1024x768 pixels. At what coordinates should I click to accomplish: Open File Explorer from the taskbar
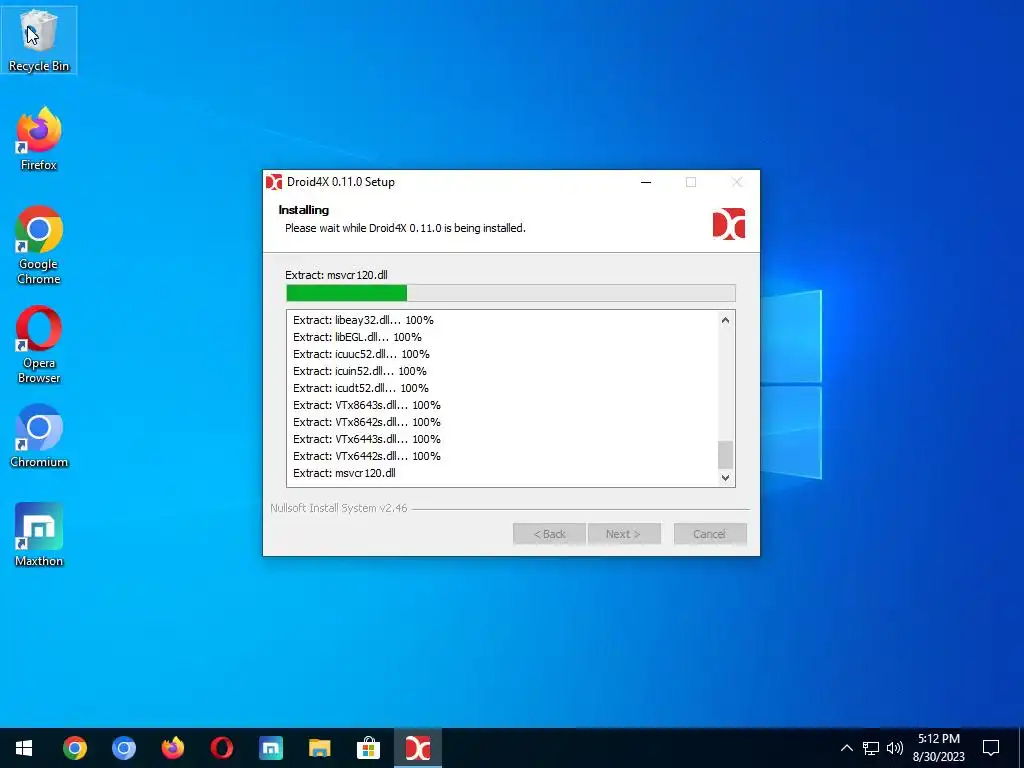(319, 748)
